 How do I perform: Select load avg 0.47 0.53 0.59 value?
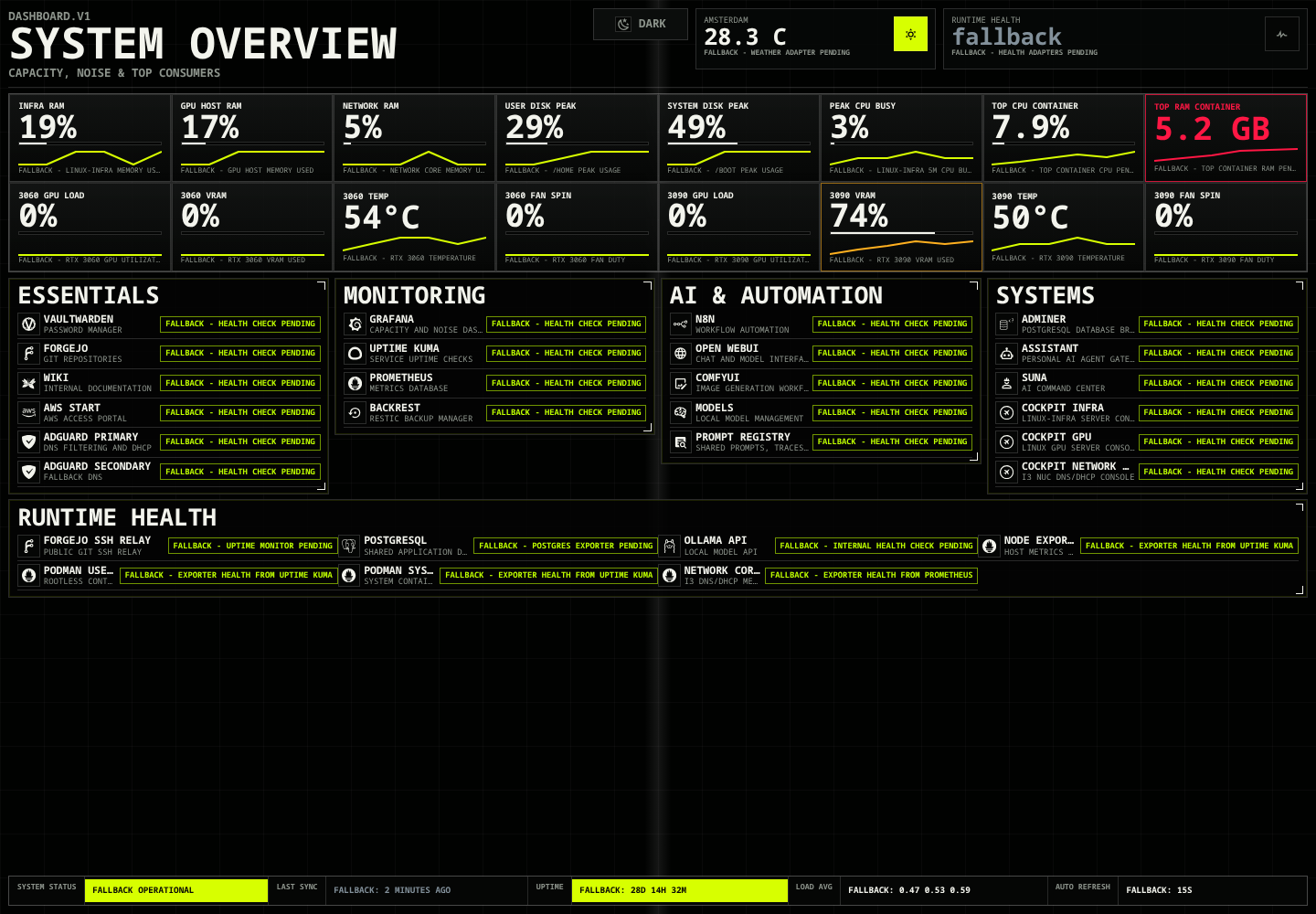pos(909,890)
